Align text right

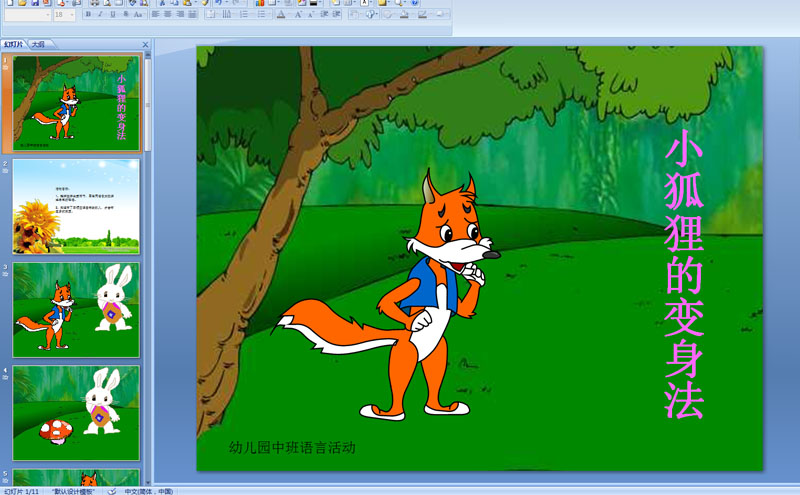click(180, 14)
